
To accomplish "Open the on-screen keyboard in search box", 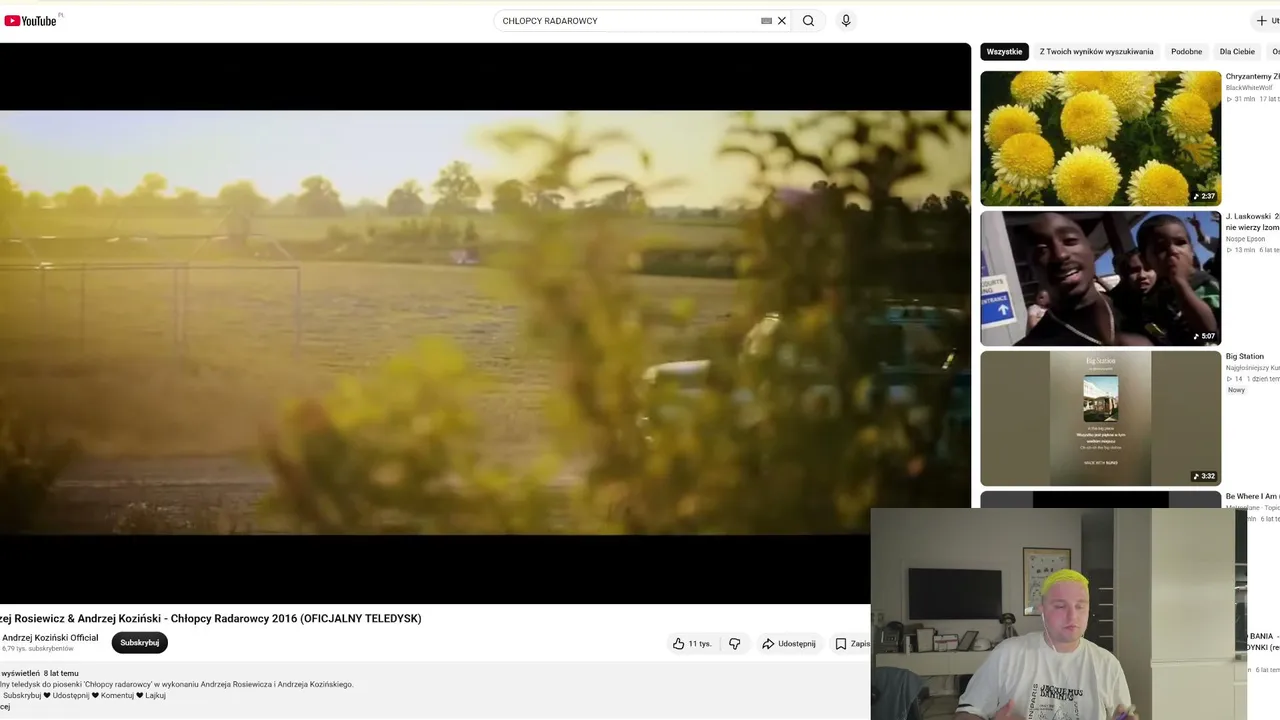I will pos(766,21).
